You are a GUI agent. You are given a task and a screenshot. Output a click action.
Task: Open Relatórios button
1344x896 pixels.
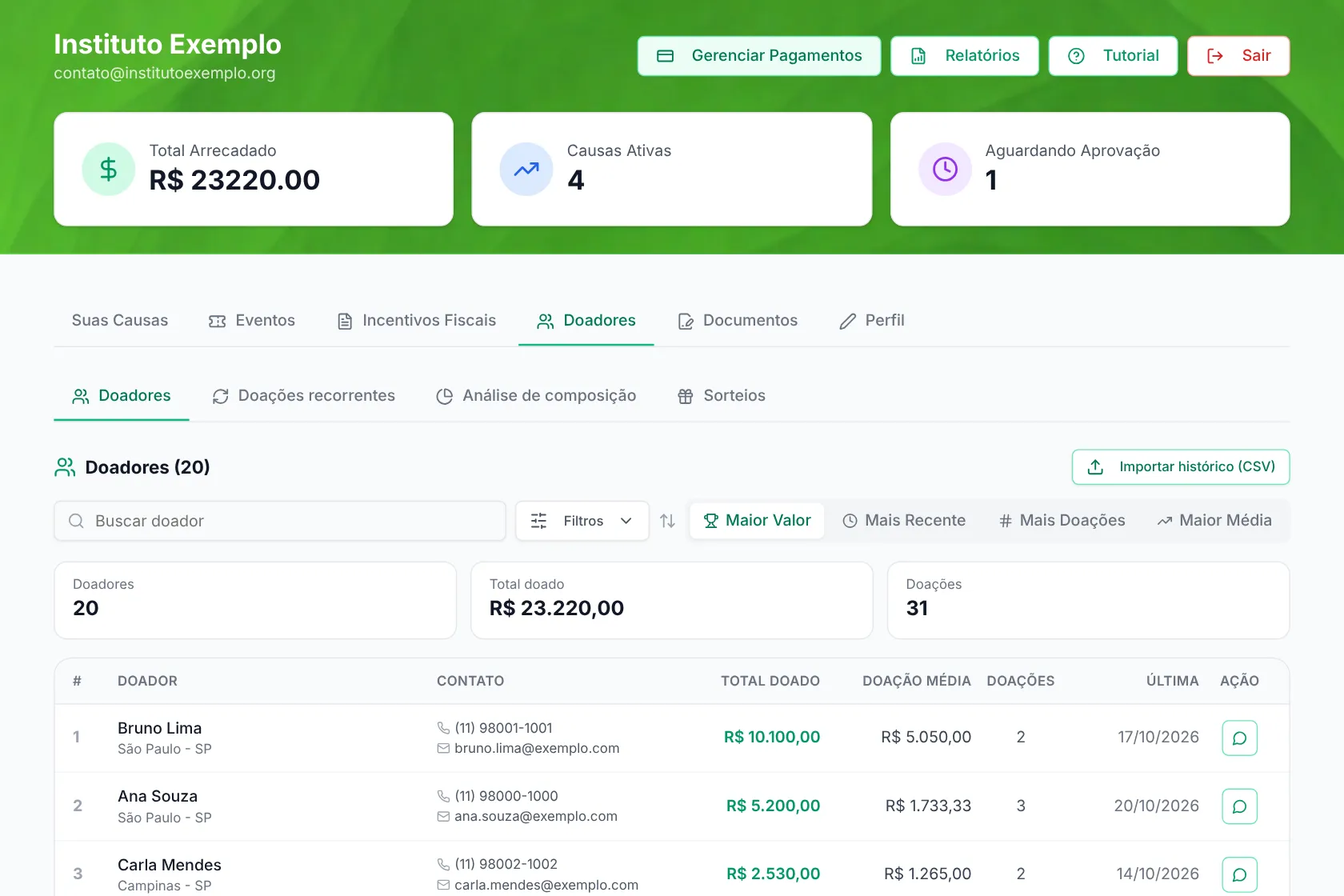(965, 56)
